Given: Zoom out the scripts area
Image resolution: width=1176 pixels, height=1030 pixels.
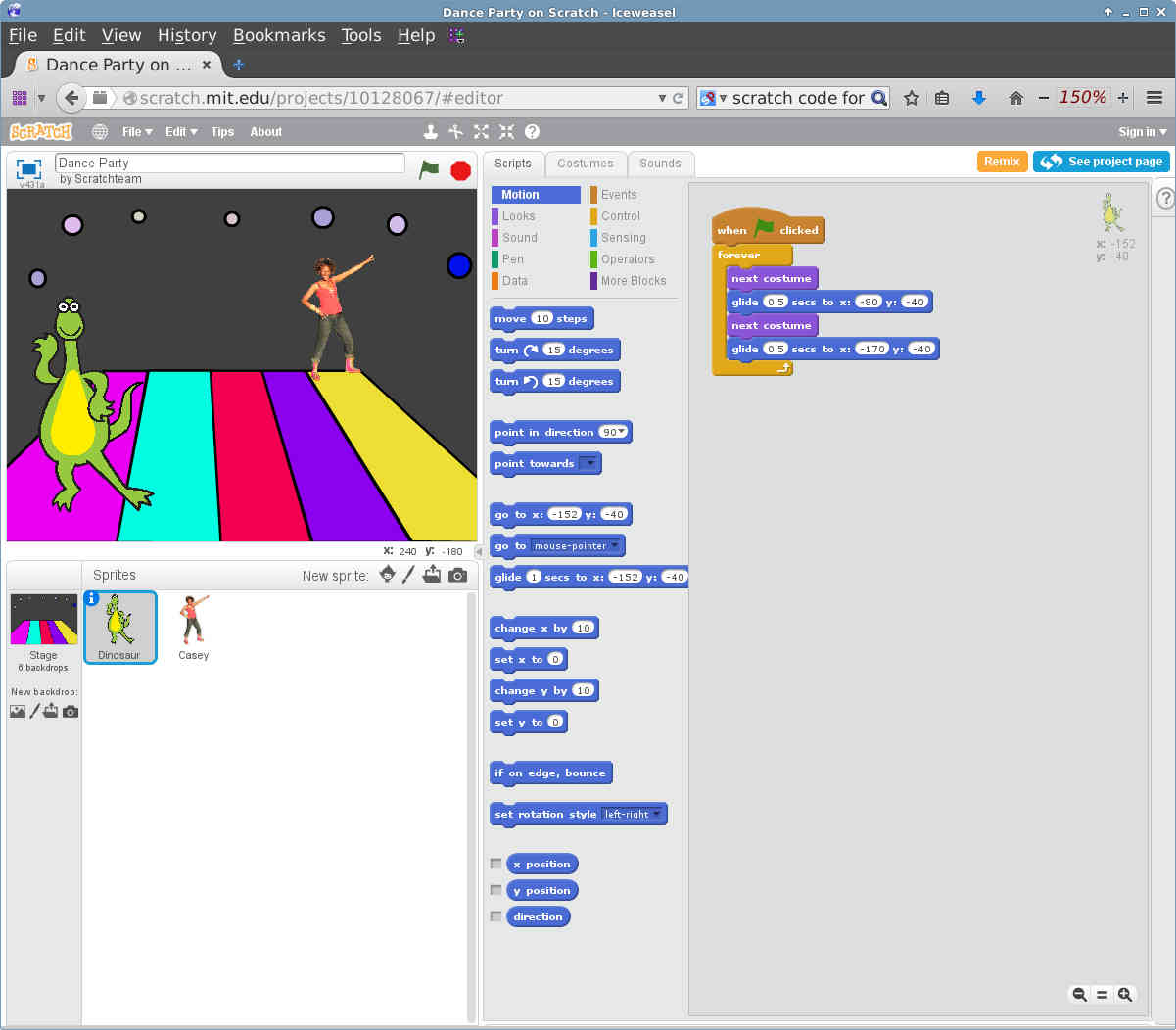Looking at the screenshot, I should click(1079, 994).
